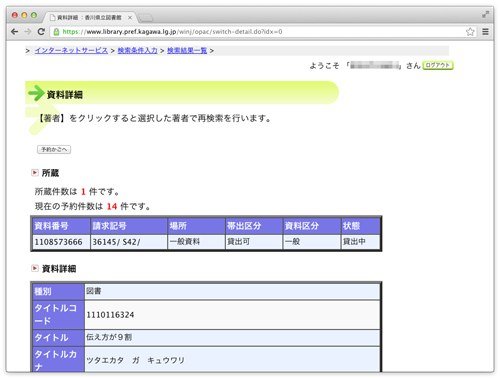Viewport: 500px width, 378px height.
Task: Click the red arrow icon beside 資料詳細 section
Action: [x=35, y=268]
